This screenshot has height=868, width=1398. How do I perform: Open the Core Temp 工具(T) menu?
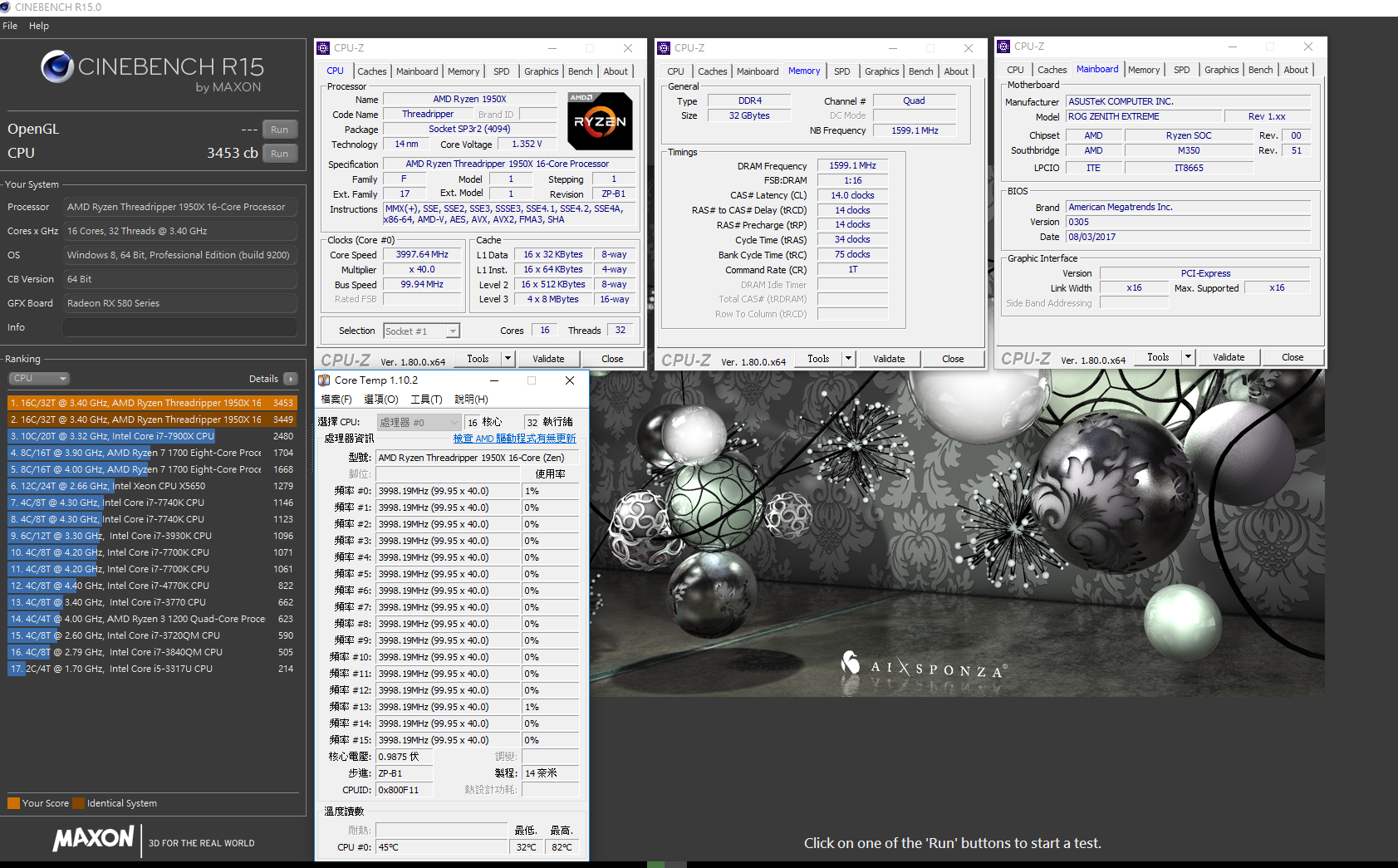tap(426, 400)
